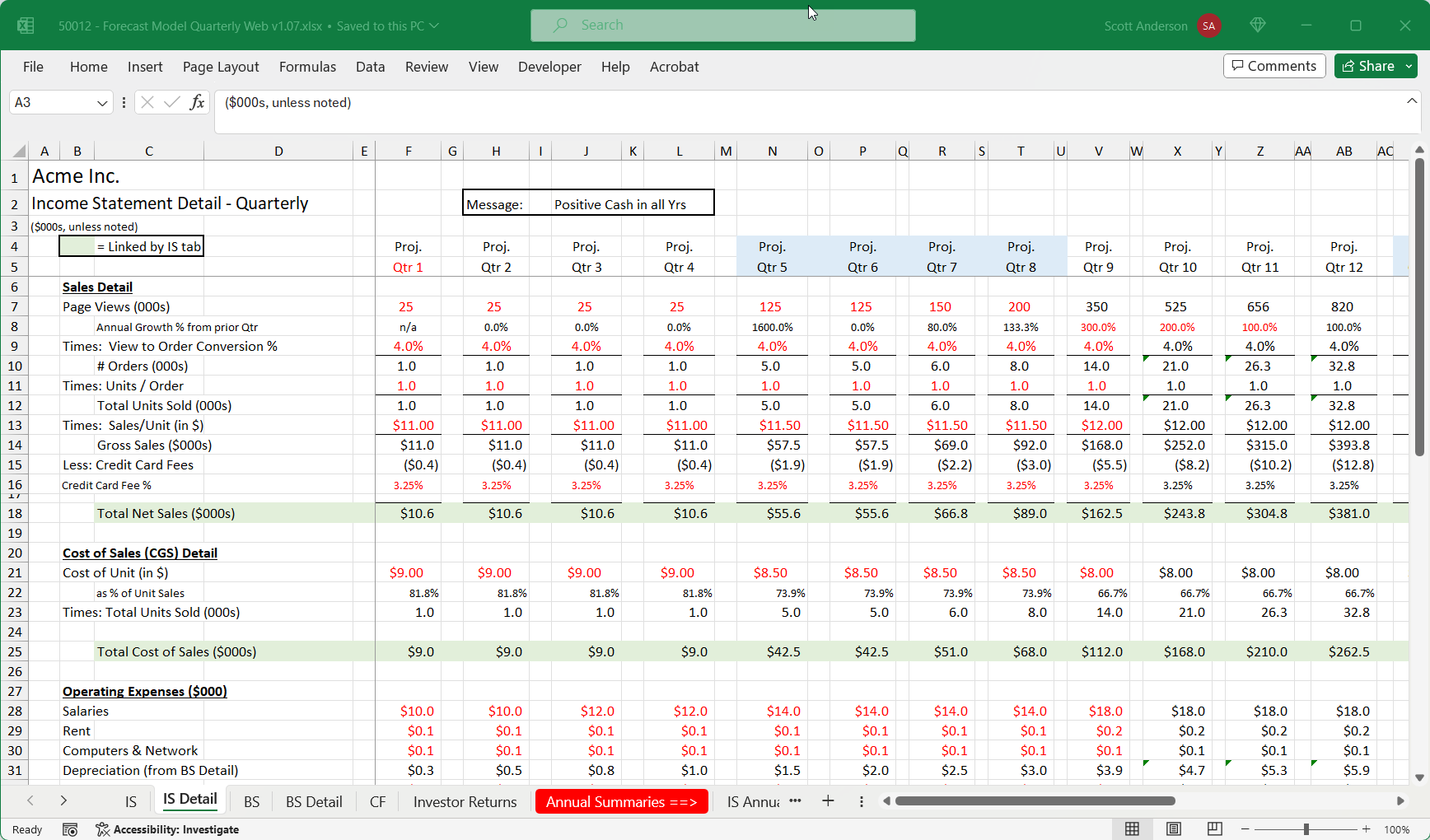Open the Formulas ribbon tab
The width and height of the screenshot is (1430, 840).
tap(307, 67)
